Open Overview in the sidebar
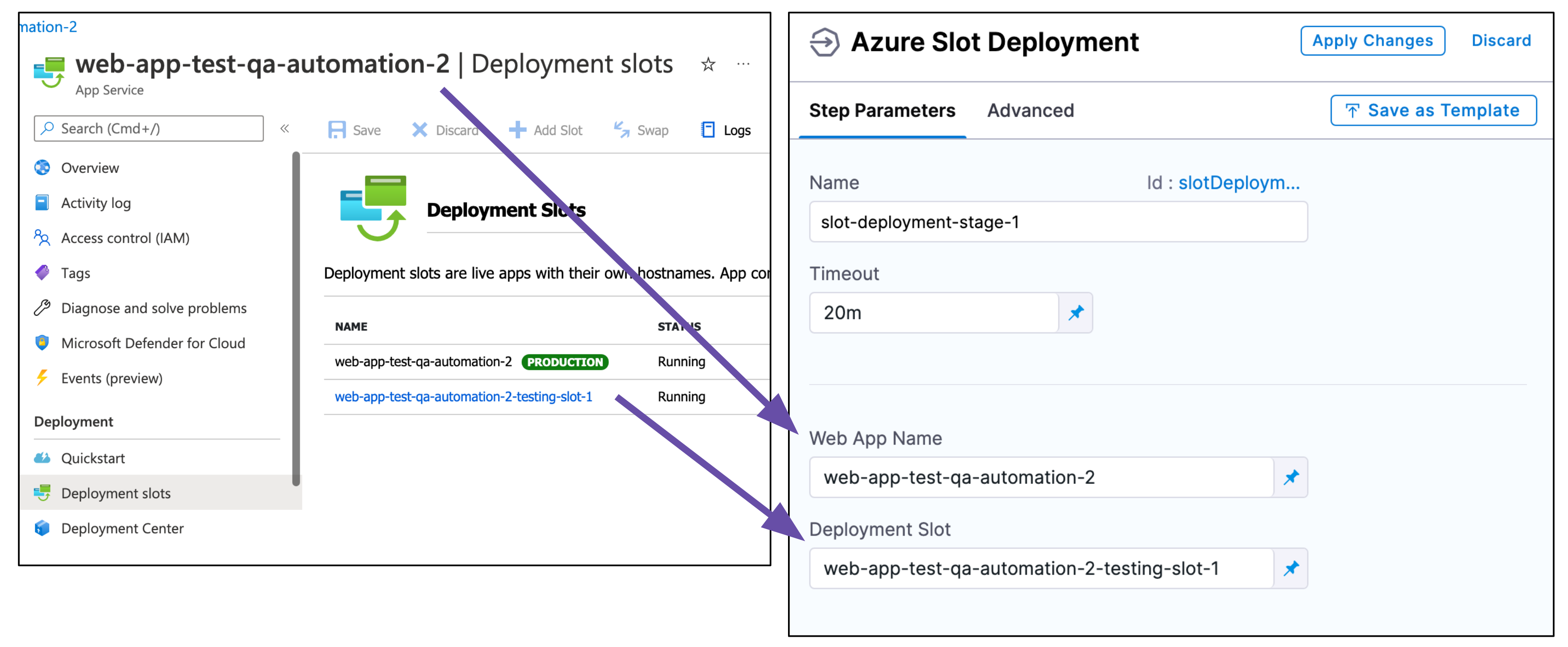1568x647 pixels. pyautogui.click(x=89, y=168)
